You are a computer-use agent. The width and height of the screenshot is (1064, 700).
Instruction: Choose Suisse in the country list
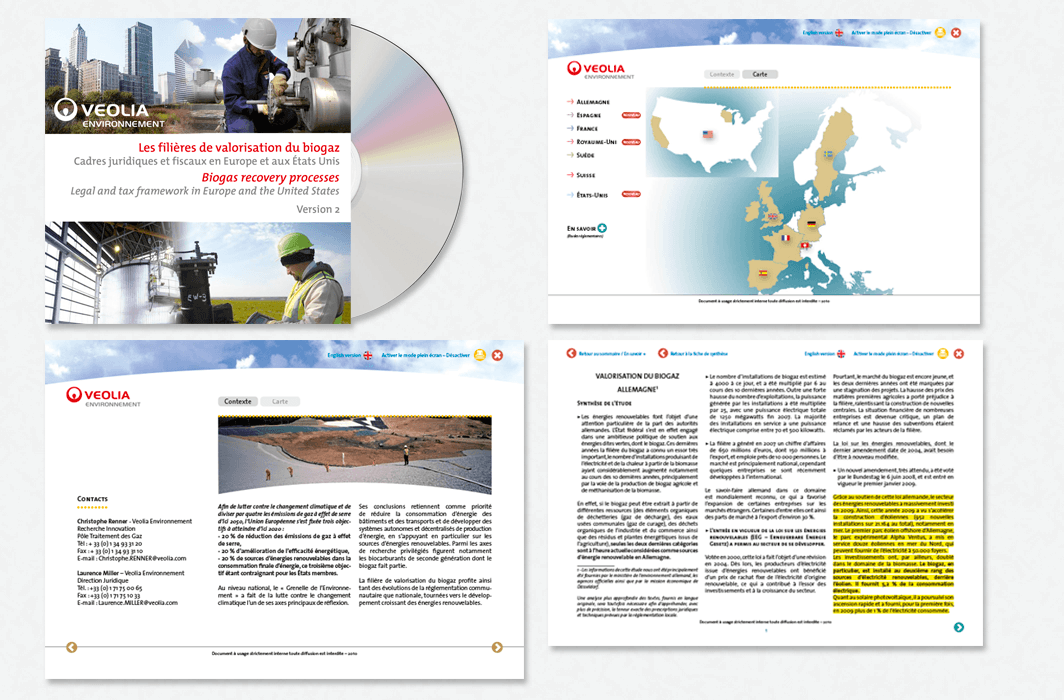point(581,175)
